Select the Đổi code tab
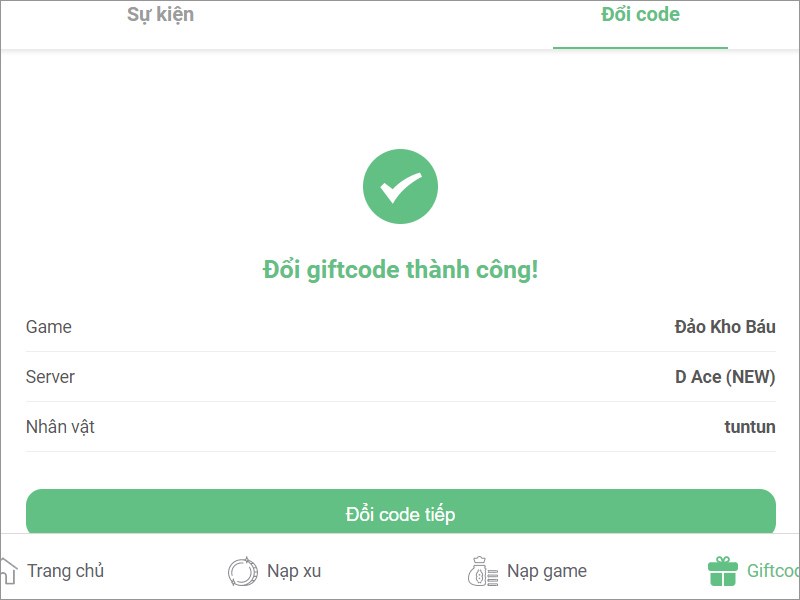 640,14
